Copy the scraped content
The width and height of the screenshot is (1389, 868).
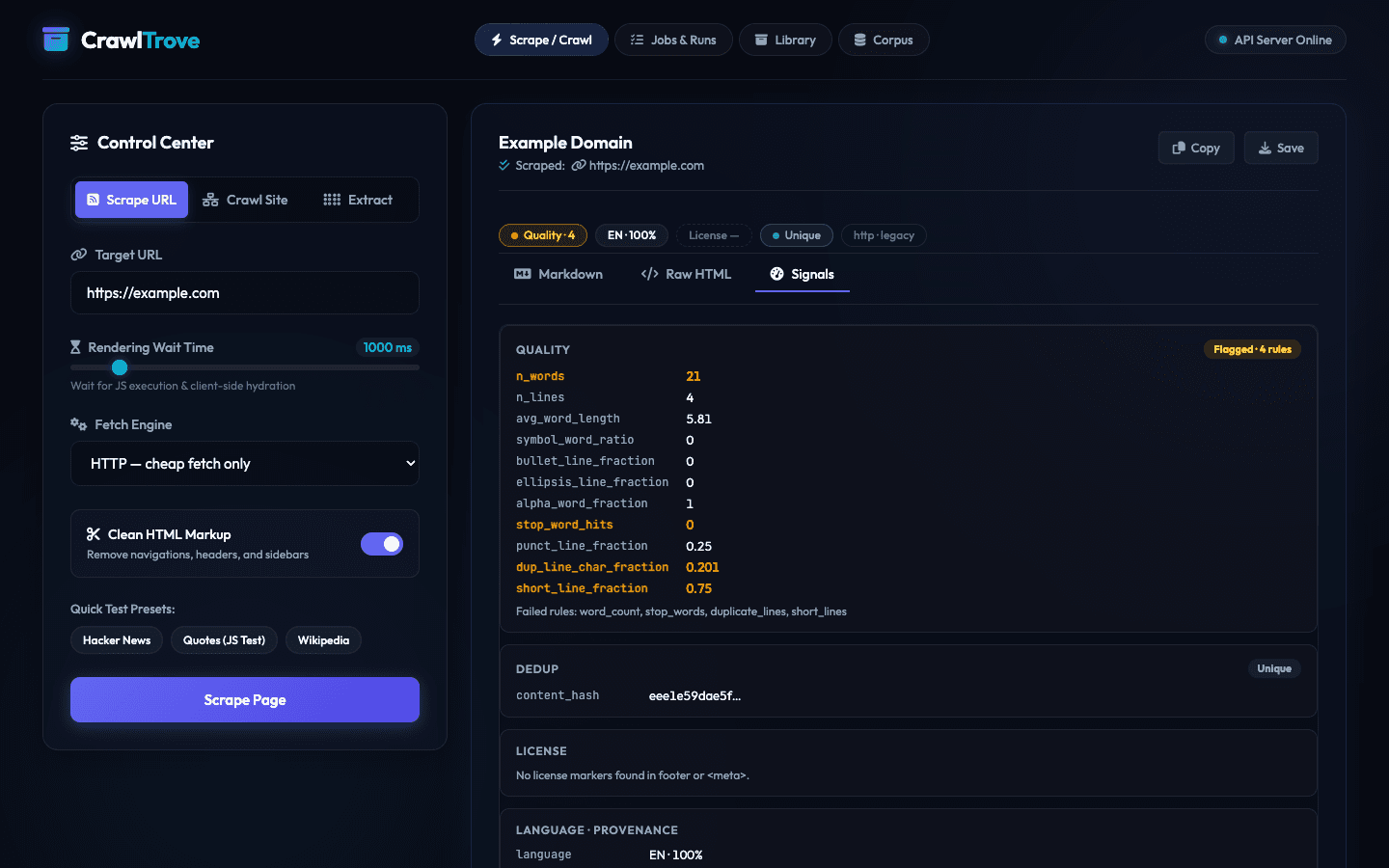pyautogui.click(x=1196, y=148)
